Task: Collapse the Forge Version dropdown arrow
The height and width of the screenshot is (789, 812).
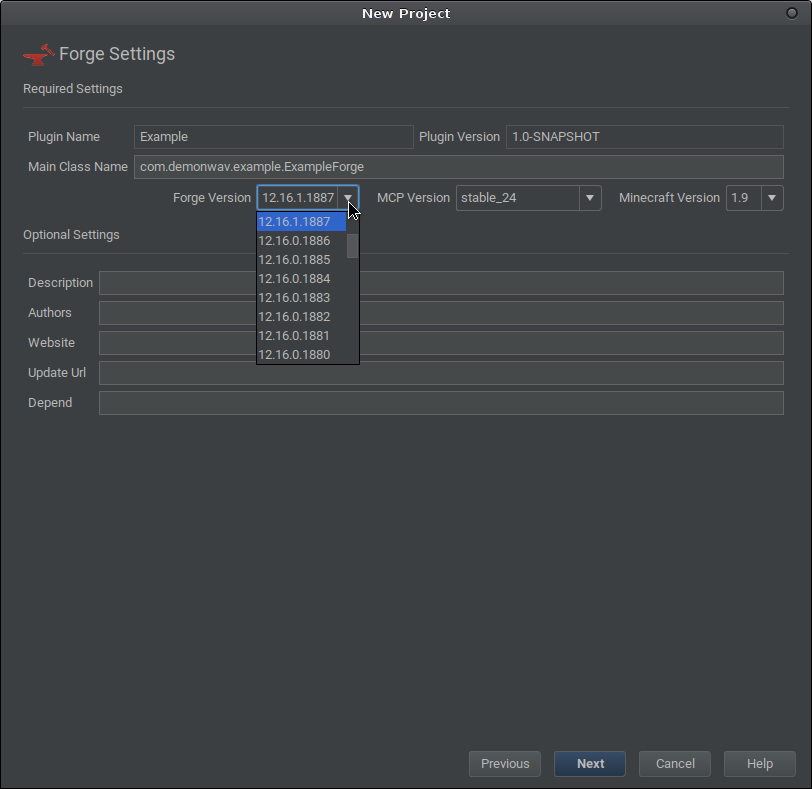Action: point(348,198)
